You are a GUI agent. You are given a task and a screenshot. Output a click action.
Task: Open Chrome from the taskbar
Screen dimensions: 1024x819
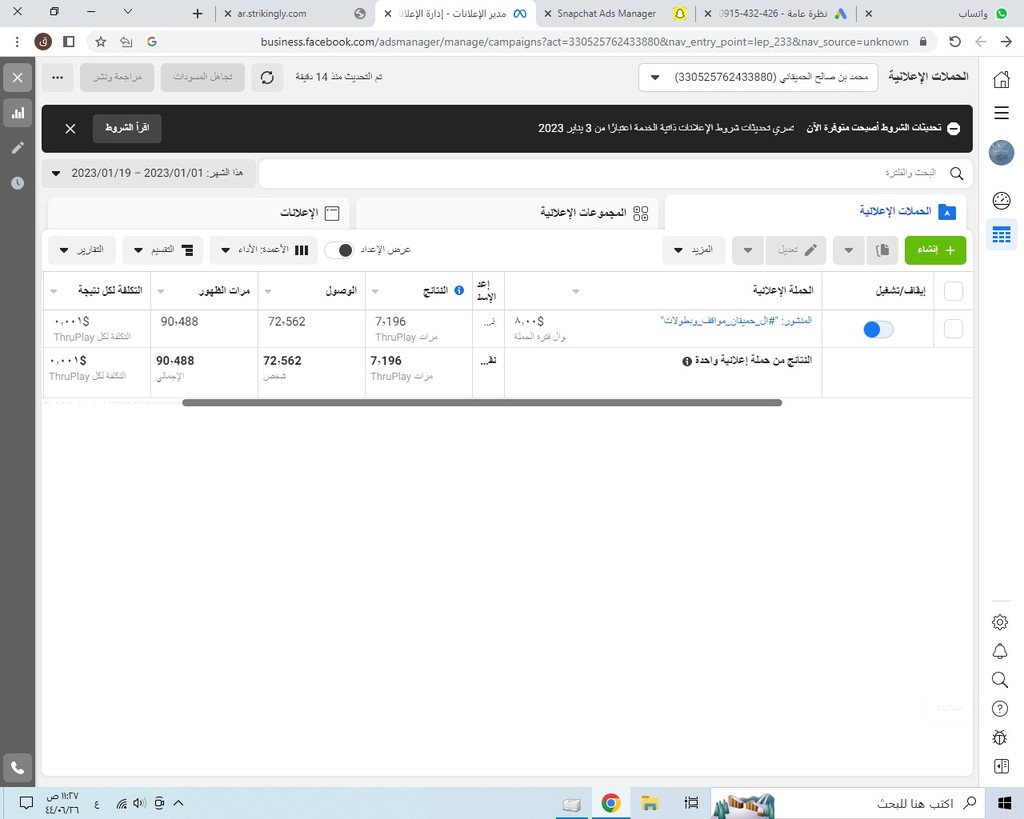[611, 803]
